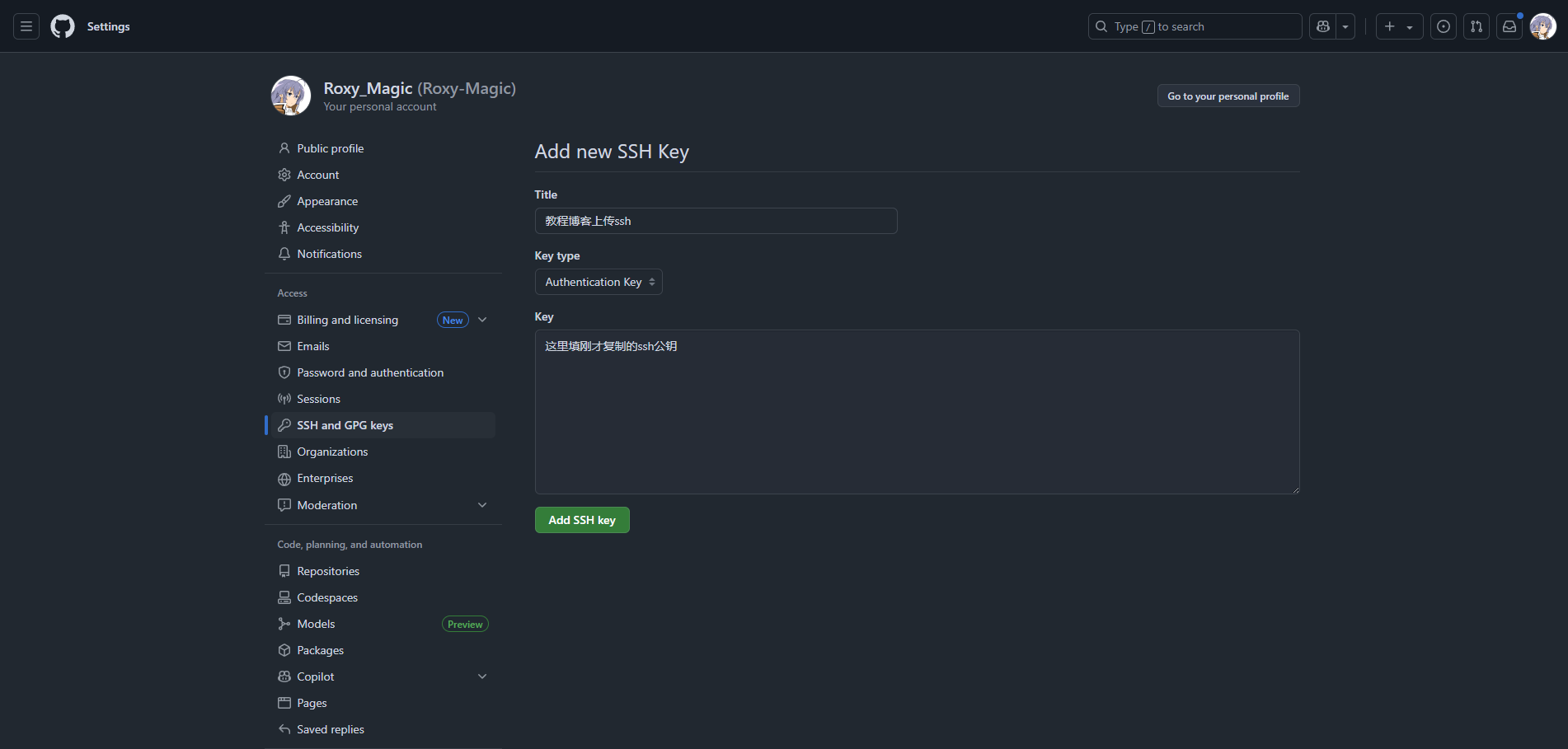
Task: Go to Password and authentication settings
Action: click(x=370, y=372)
